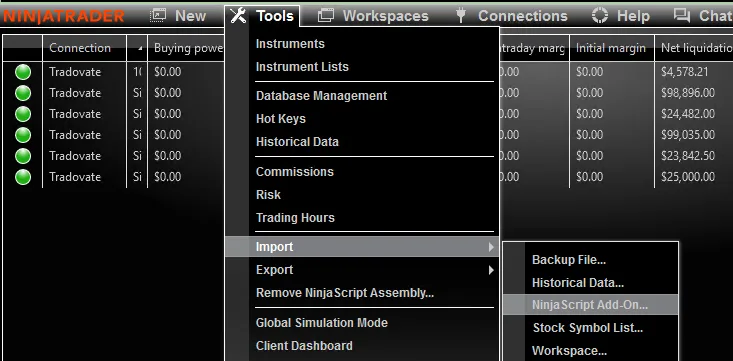Image resolution: width=733 pixels, height=361 pixels.
Task: Import a Stock Symbol List...
Action: click(x=588, y=328)
